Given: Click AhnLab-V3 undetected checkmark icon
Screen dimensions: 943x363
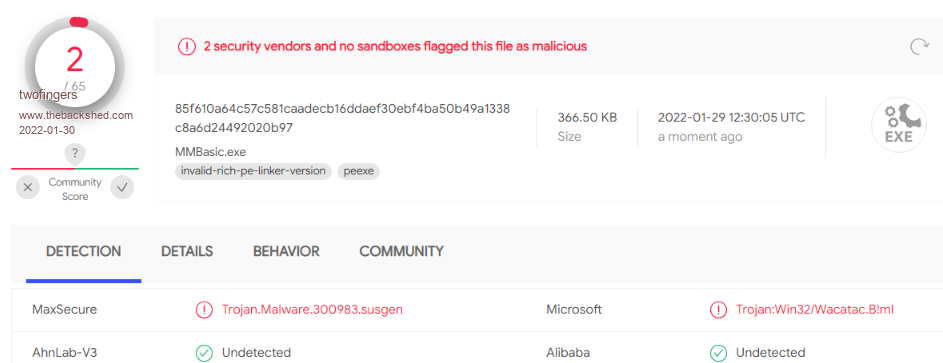Looking at the screenshot, I should click(204, 353).
